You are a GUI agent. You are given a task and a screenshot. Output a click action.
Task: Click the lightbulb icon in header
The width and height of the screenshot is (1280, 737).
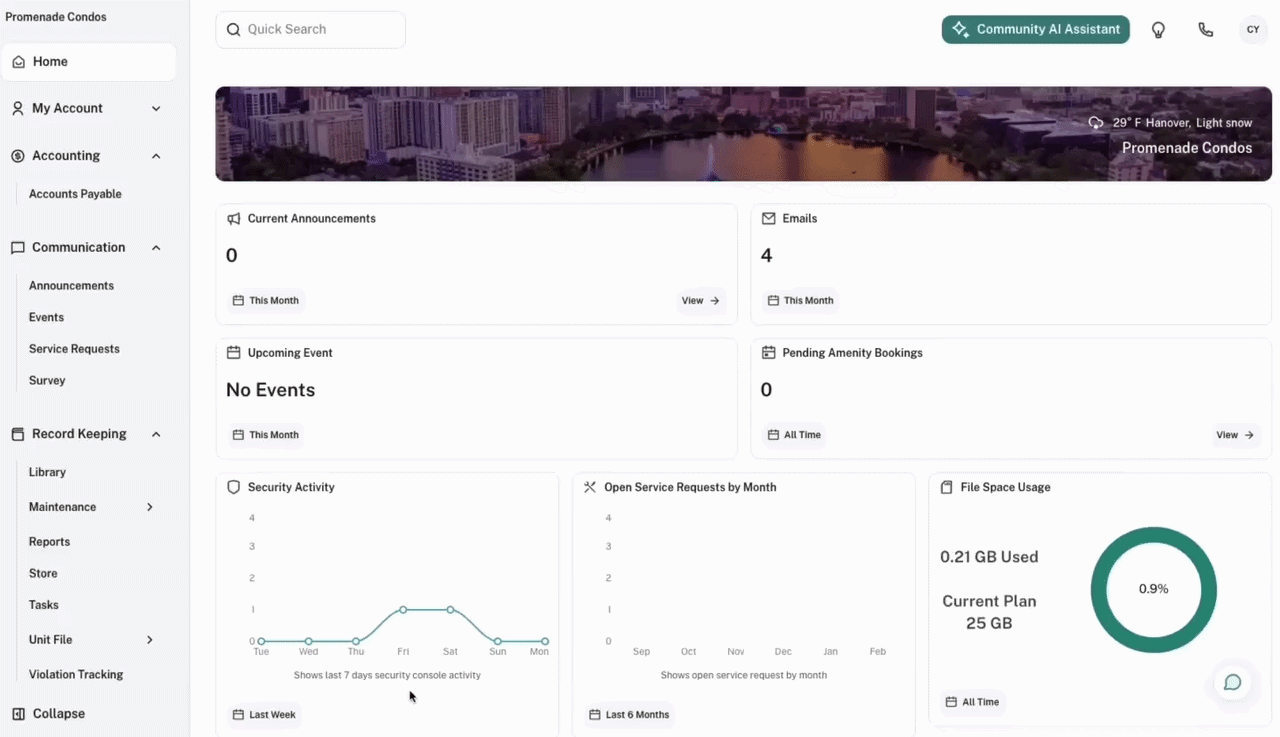click(1158, 30)
